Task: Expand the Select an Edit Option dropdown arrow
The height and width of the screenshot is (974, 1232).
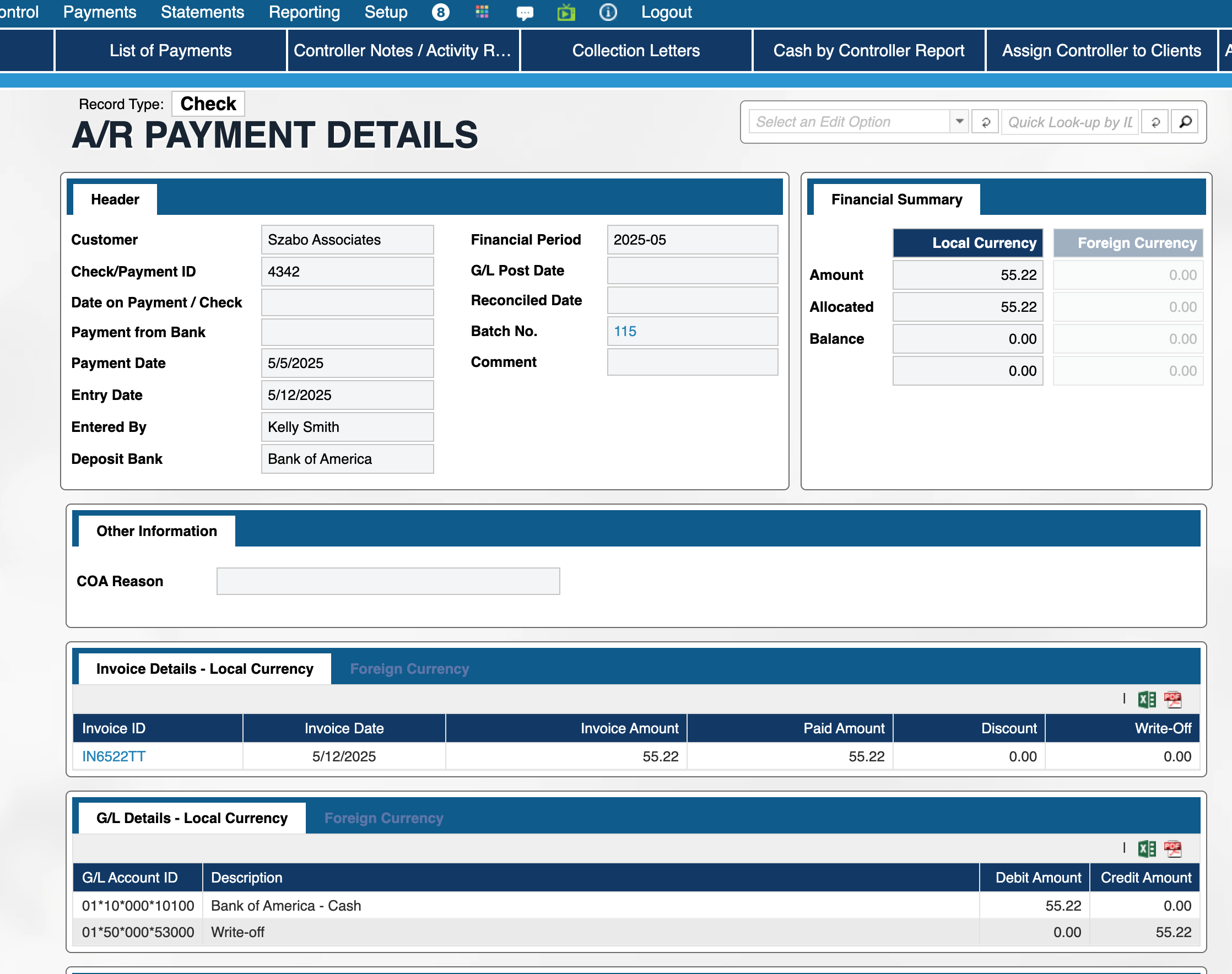Action: [x=959, y=121]
